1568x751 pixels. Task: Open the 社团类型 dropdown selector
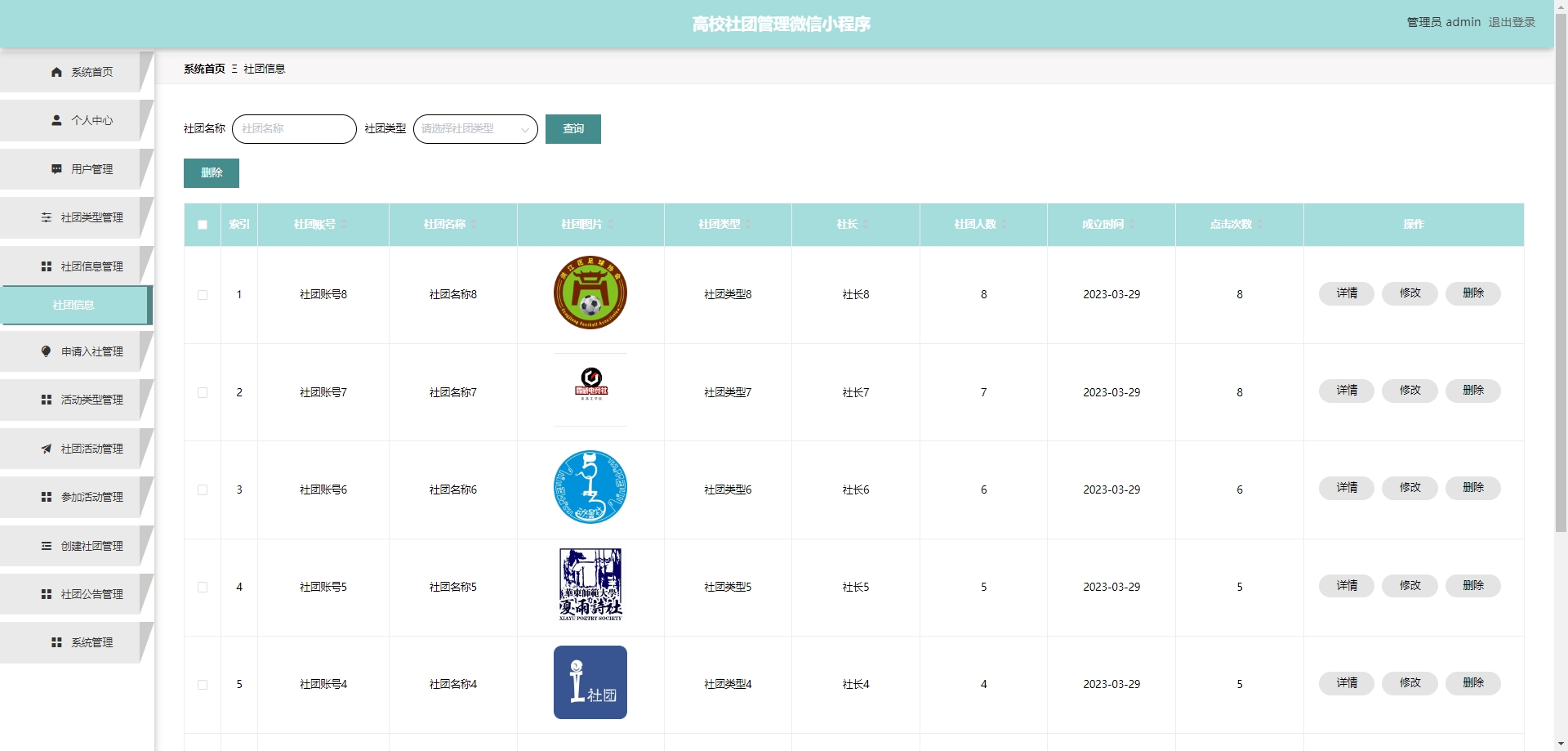[x=475, y=129]
